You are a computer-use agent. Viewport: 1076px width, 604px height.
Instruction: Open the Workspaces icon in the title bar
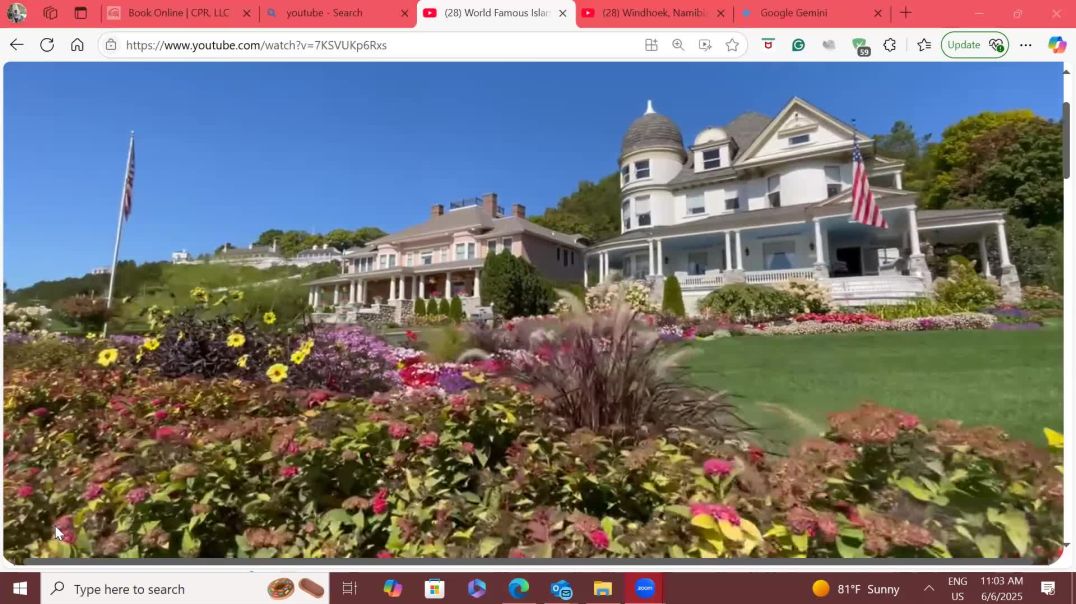[x=50, y=12]
